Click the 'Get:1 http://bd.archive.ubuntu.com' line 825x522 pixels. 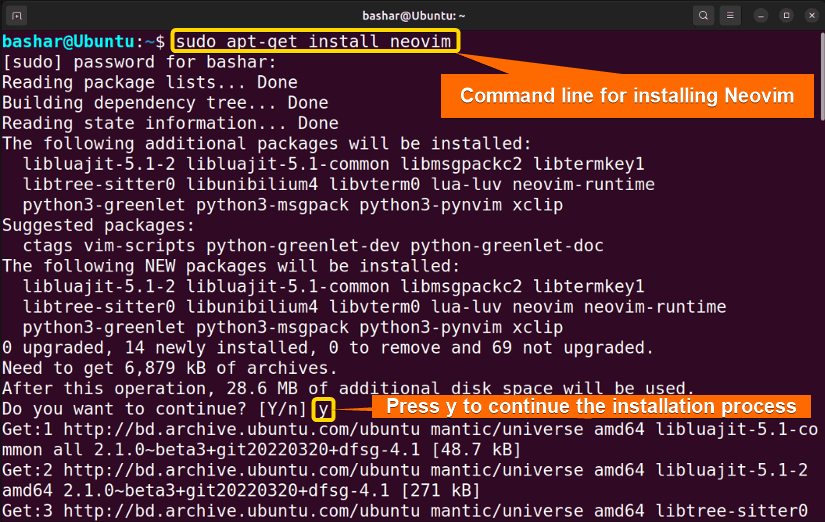pos(410,429)
